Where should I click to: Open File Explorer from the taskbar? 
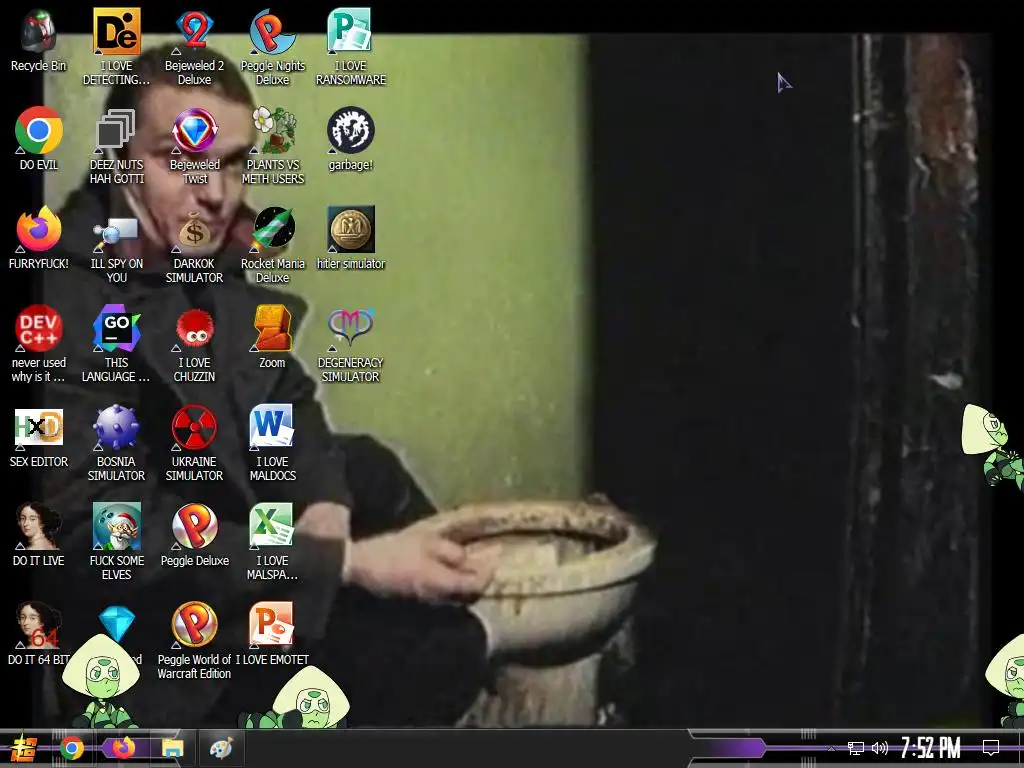pyautogui.click(x=172, y=748)
